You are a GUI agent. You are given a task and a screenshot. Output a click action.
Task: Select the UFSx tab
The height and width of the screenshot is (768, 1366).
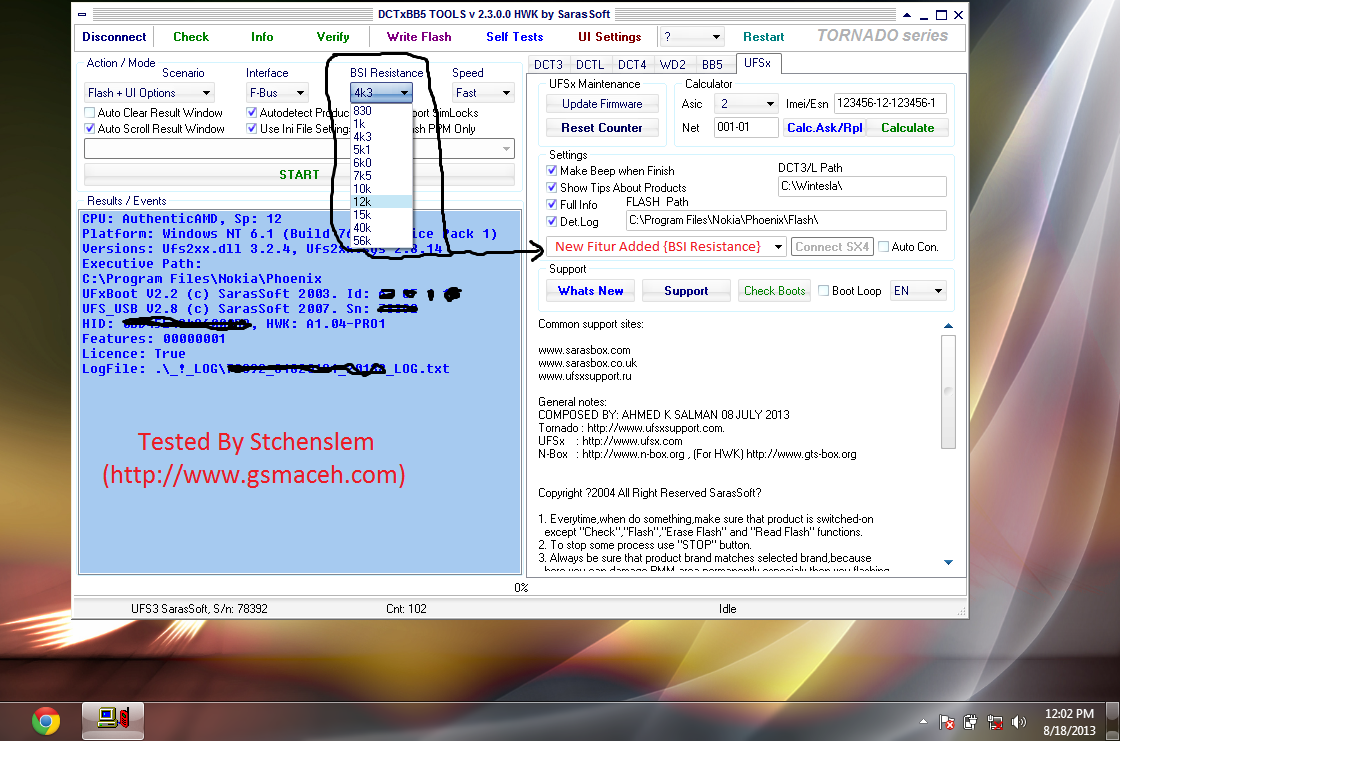pos(757,63)
